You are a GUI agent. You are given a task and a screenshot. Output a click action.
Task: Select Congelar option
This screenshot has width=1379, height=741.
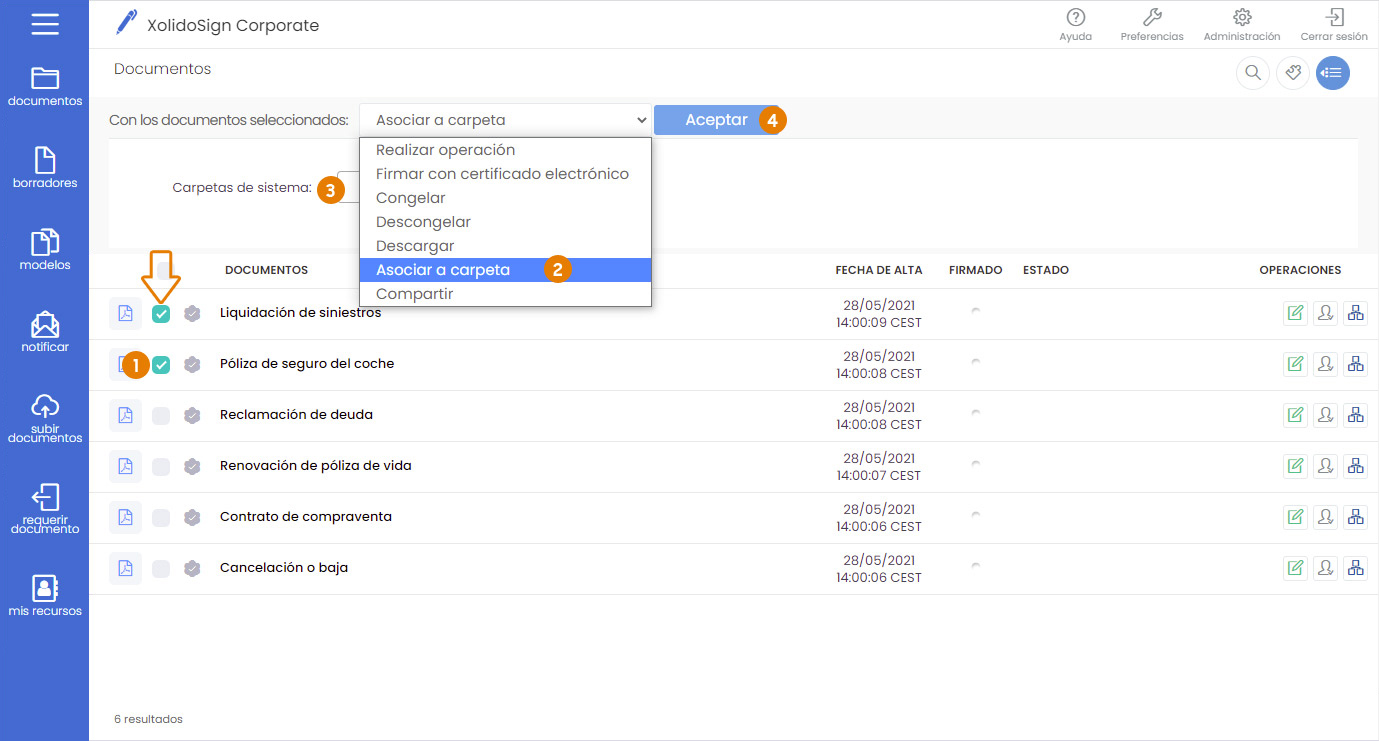coord(505,198)
